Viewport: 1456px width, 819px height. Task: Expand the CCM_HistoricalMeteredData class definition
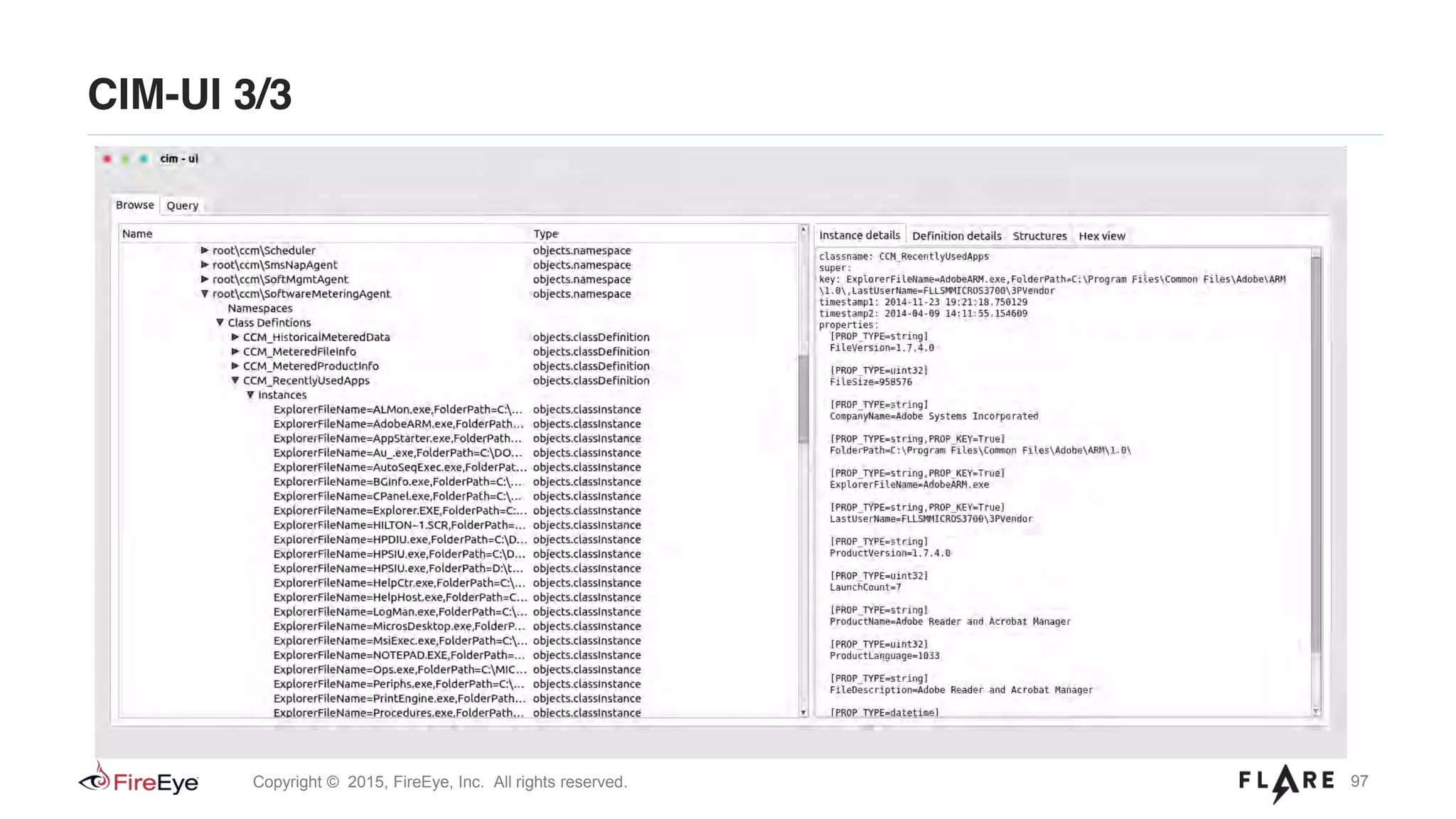235,337
